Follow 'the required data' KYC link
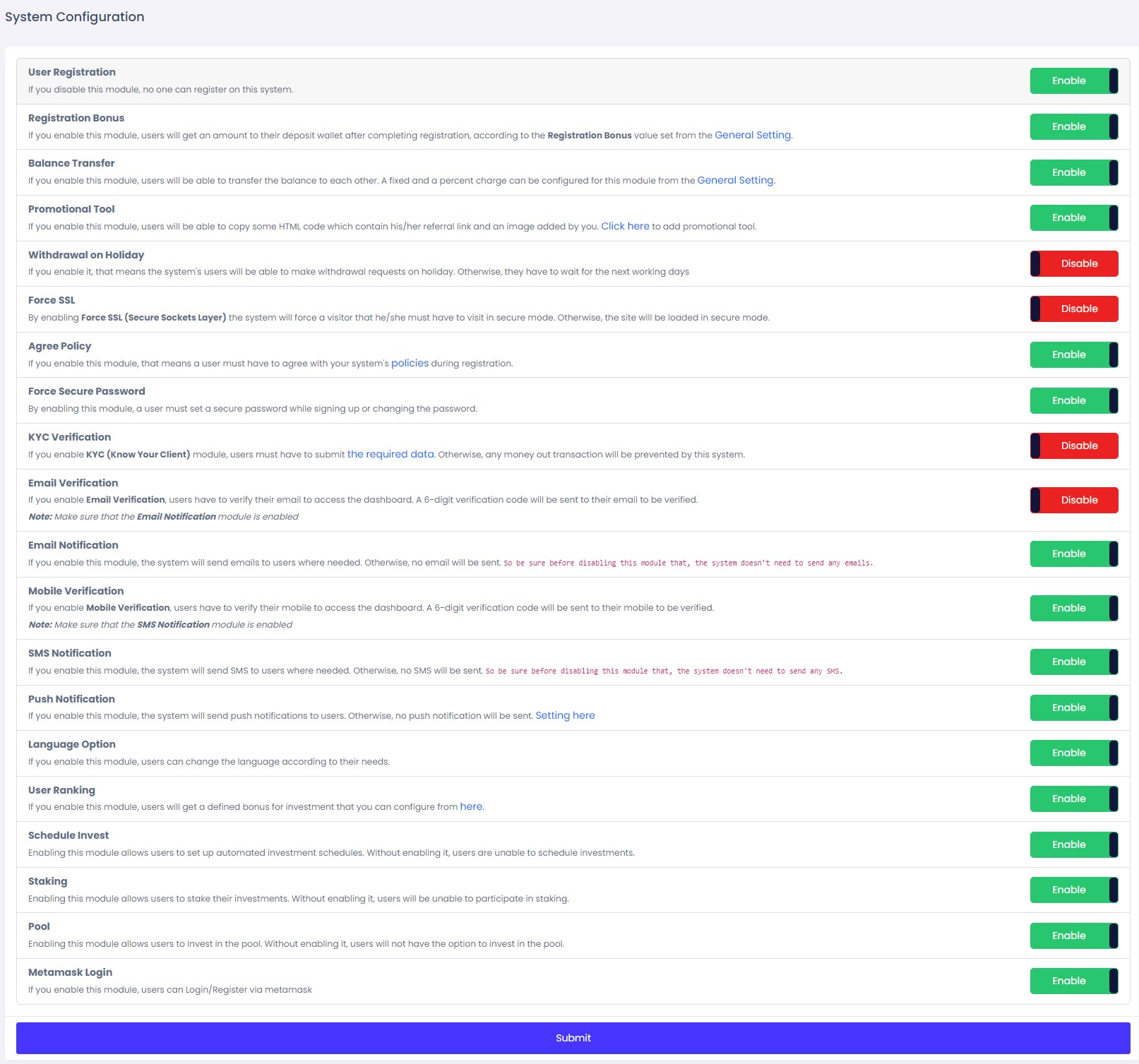The width and height of the screenshot is (1139, 1064). coord(390,455)
